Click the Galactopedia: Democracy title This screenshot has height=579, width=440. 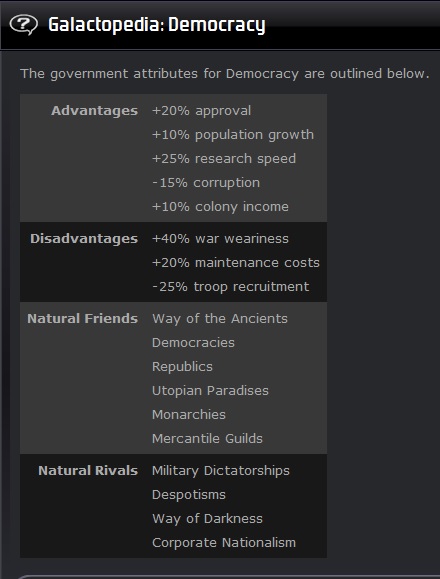157,25
